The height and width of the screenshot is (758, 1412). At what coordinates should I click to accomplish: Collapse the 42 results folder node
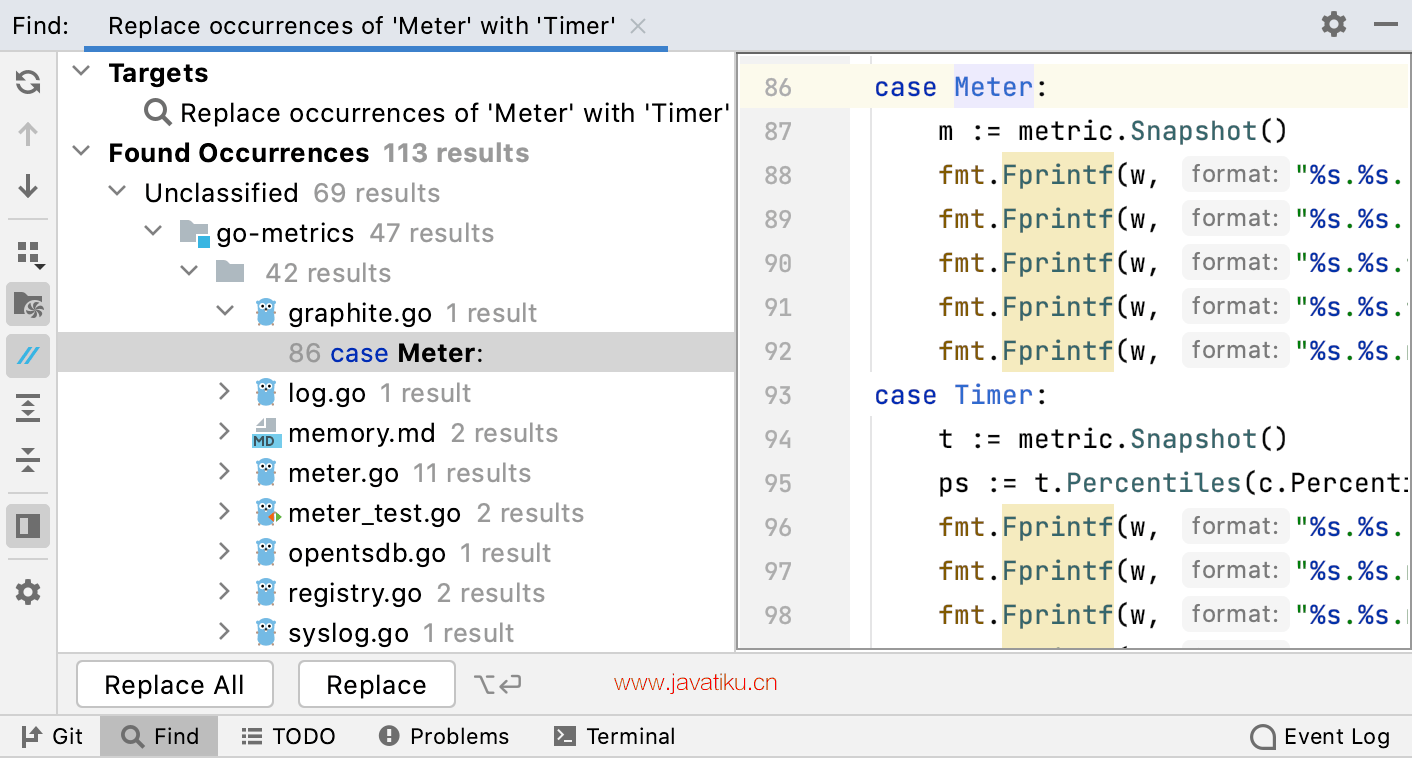coord(189,272)
